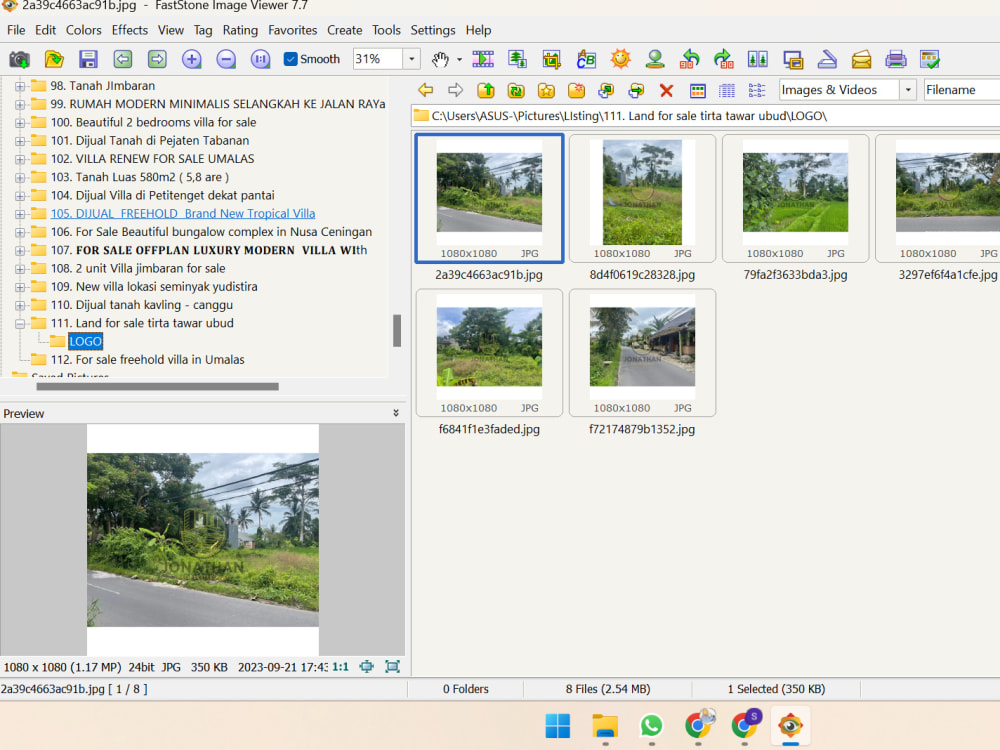Viewport: 1000px width, 750px height.
Task: Add the folder to favorites with the star icon
Action: point(546,91)
